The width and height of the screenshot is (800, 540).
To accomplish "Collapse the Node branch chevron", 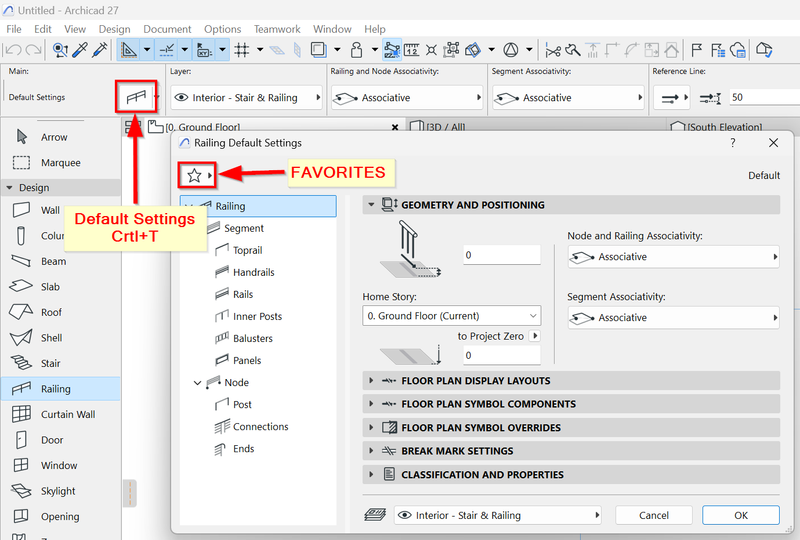I will [197, 383].
